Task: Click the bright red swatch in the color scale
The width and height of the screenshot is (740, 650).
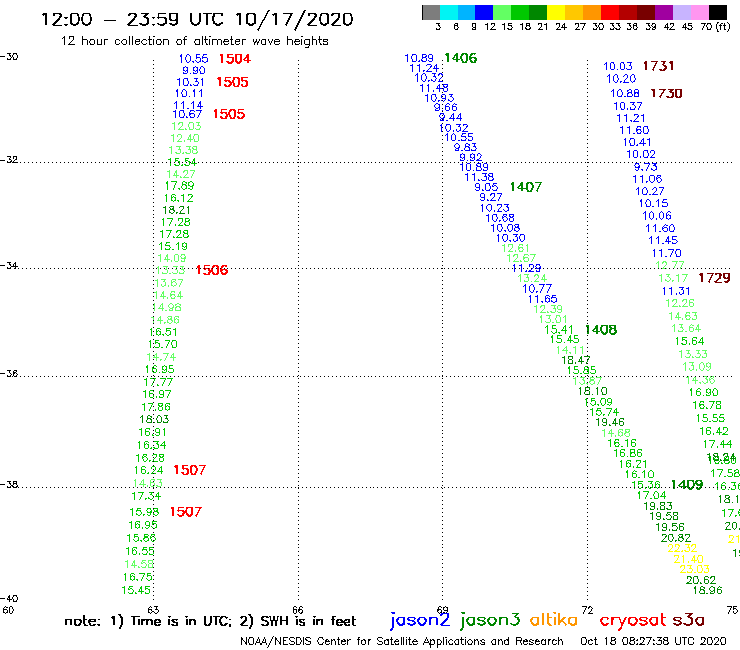Action: 611,12
